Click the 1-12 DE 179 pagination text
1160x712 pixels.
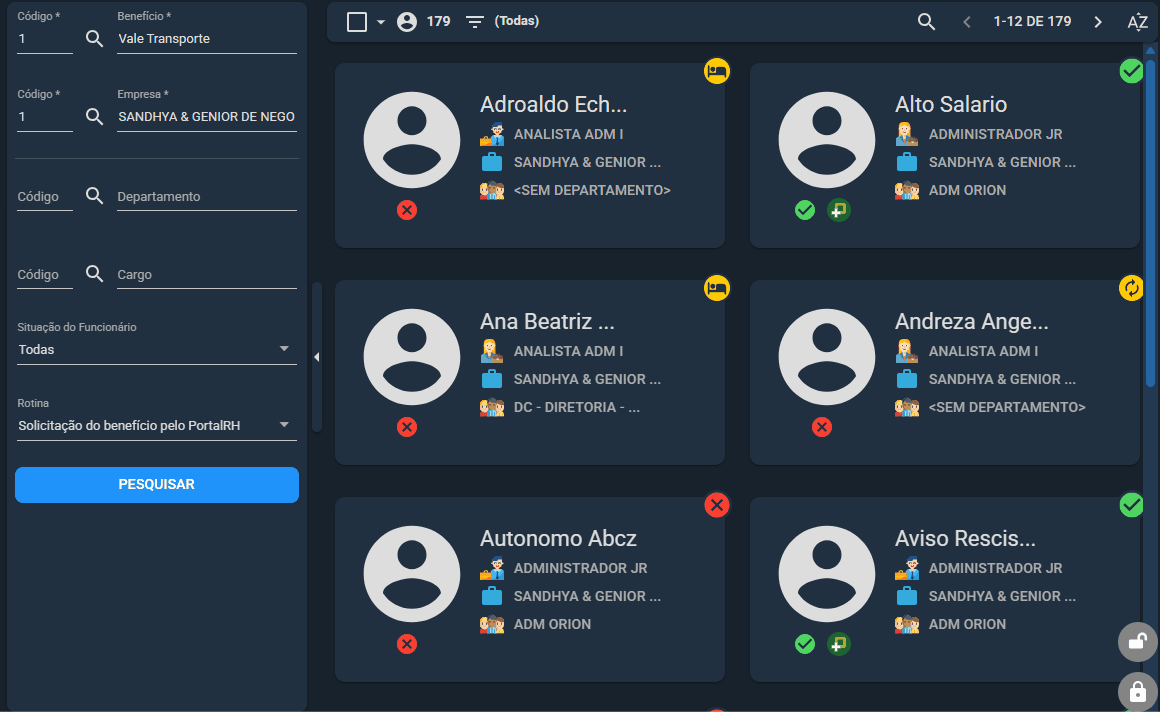(x=1032, y=21)
